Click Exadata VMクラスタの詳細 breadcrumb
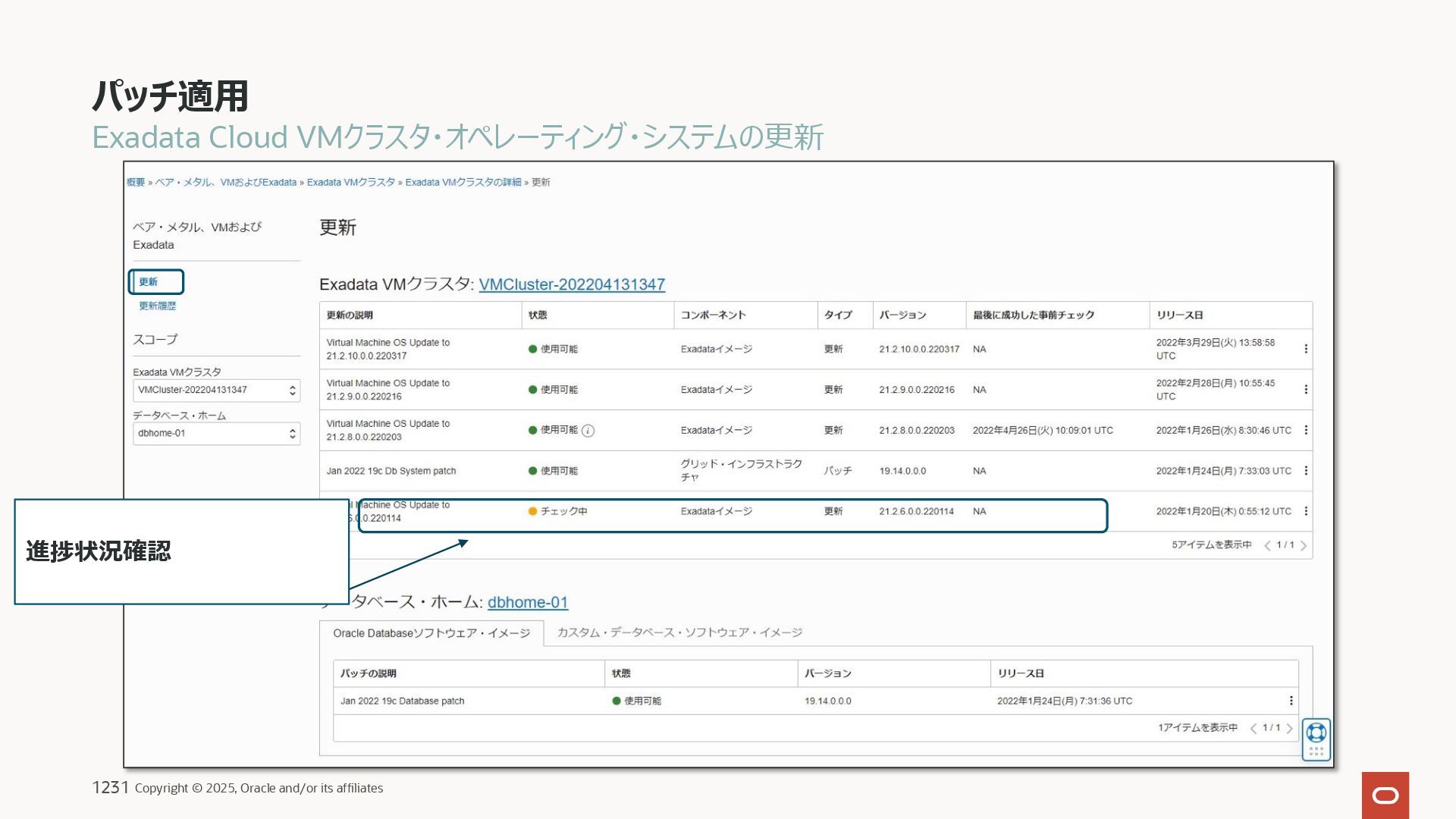This screenshot has width=1456, height=819. coord(463,182)
